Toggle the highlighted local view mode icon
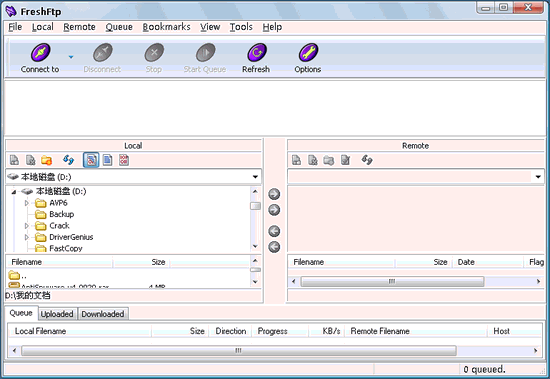This screenshot has height=379, width=550. click(x=91, y=160)
